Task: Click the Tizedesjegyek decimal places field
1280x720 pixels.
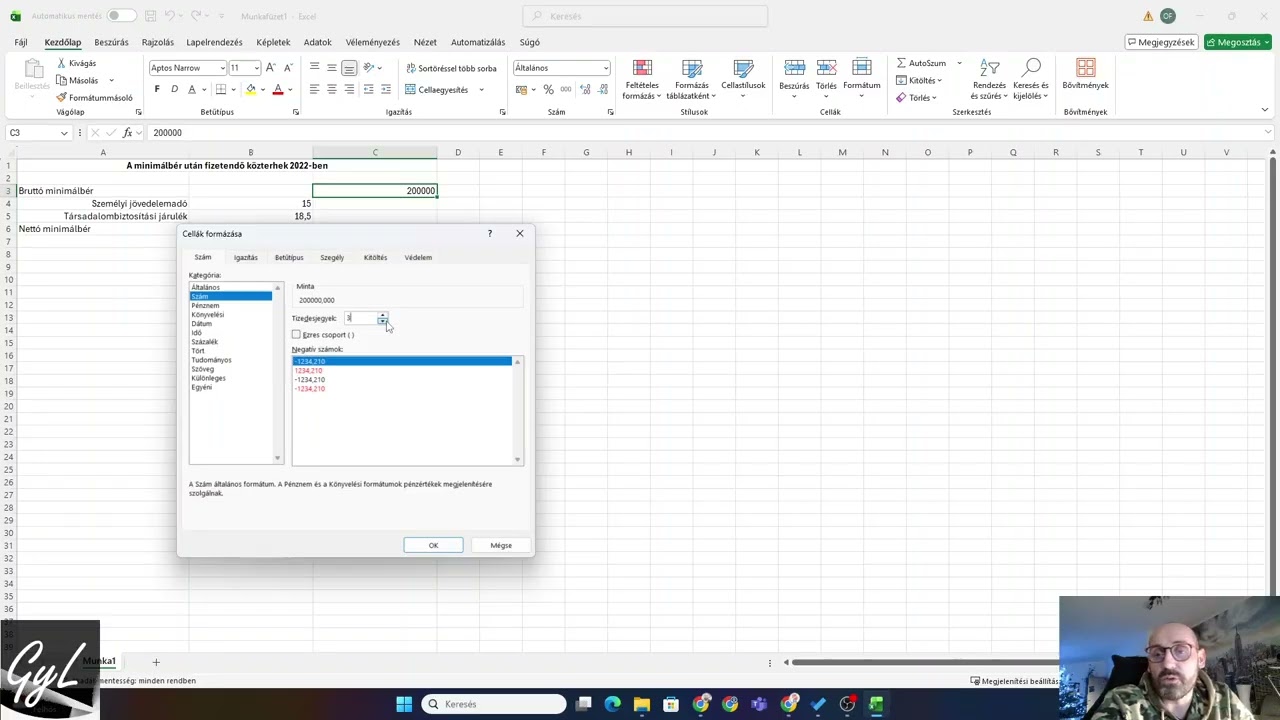Action: click(360, 318)
